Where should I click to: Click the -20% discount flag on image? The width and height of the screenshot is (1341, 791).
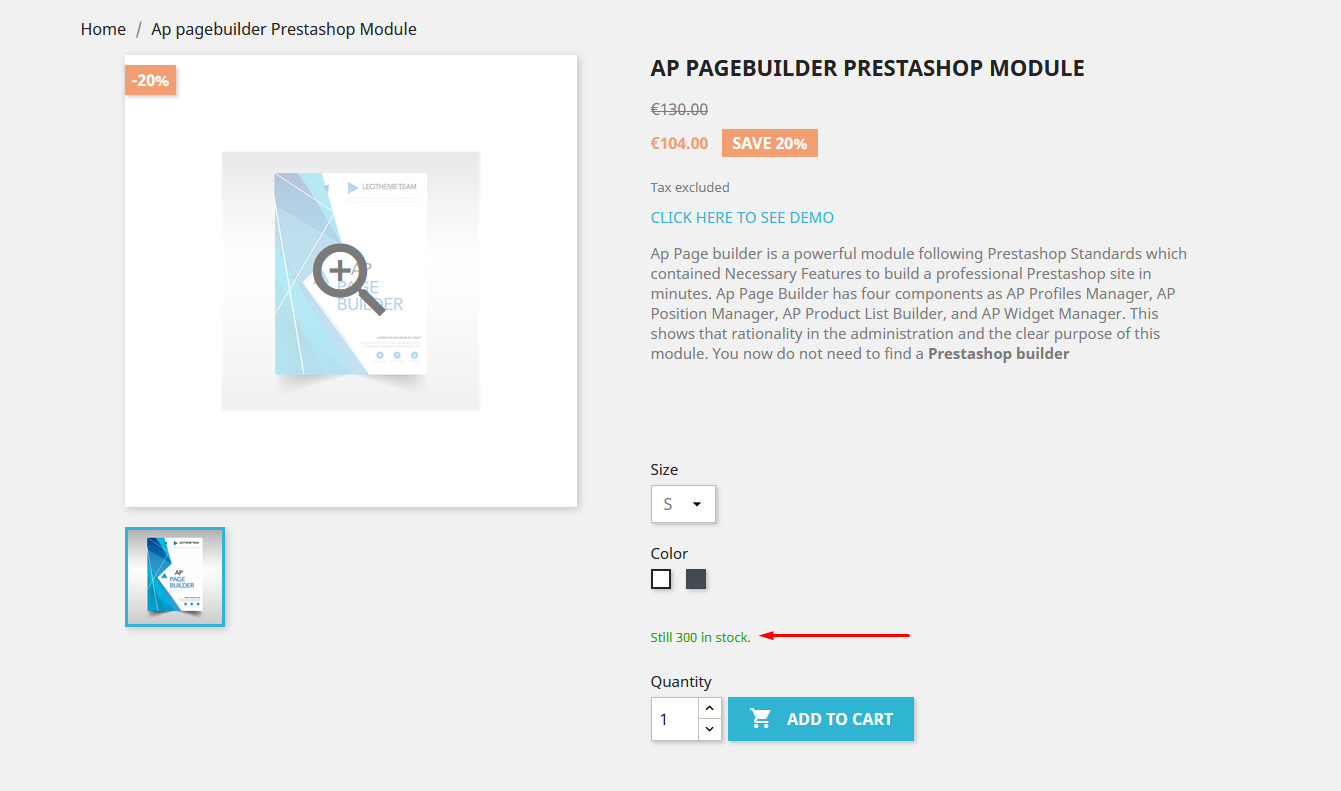[150, 80]
